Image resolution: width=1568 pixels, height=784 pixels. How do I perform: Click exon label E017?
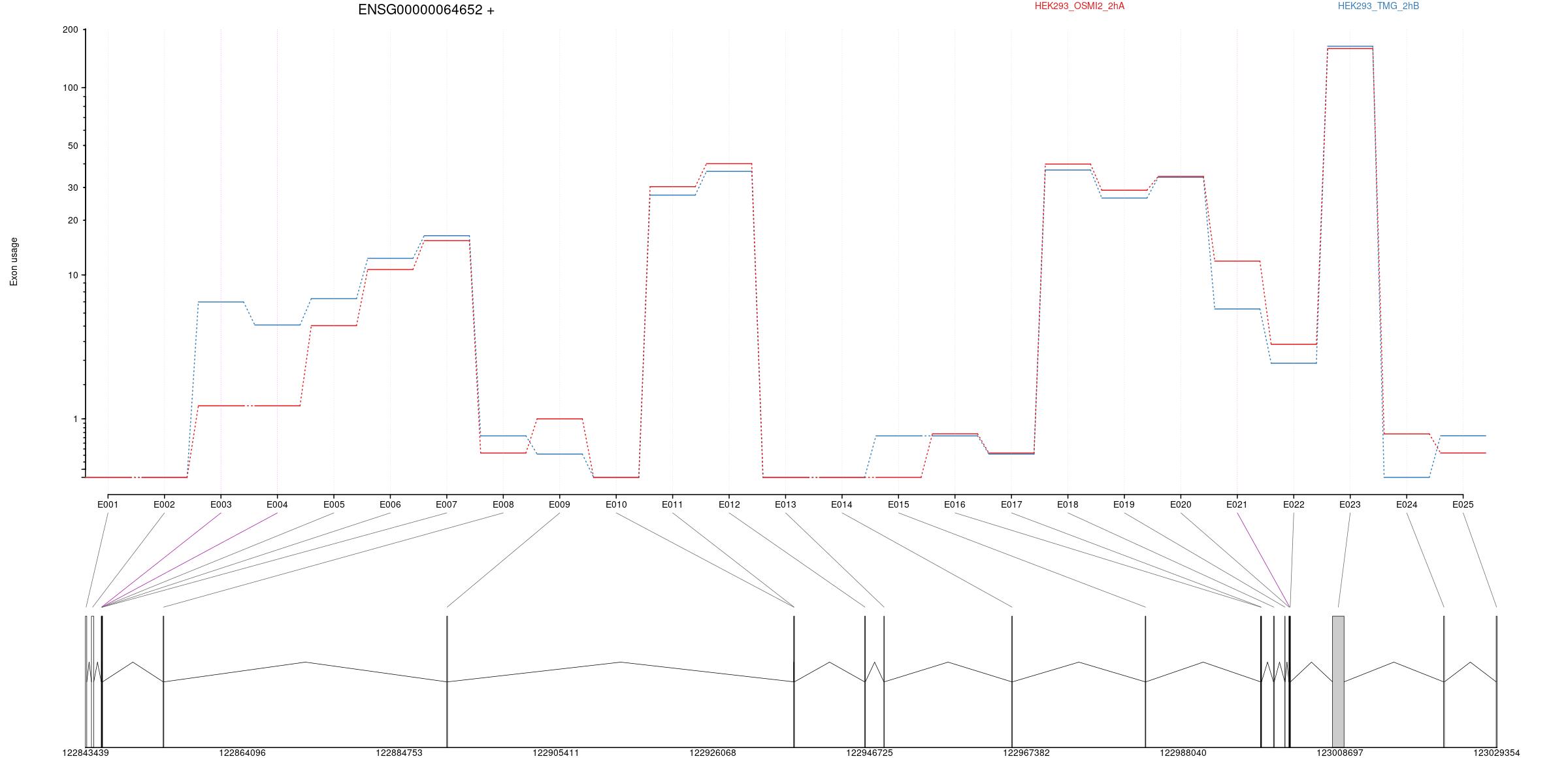coord(1011,504)
